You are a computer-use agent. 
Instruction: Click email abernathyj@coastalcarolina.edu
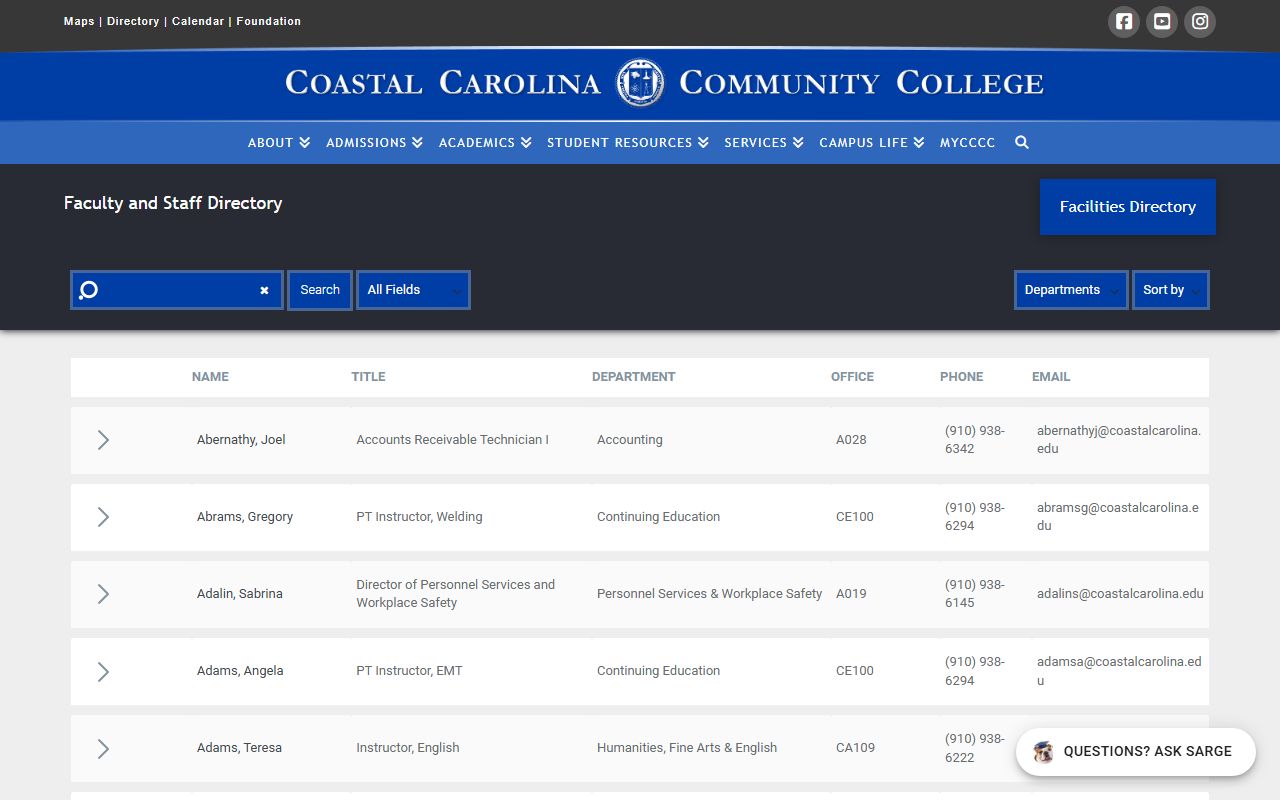coord(1119,440)
